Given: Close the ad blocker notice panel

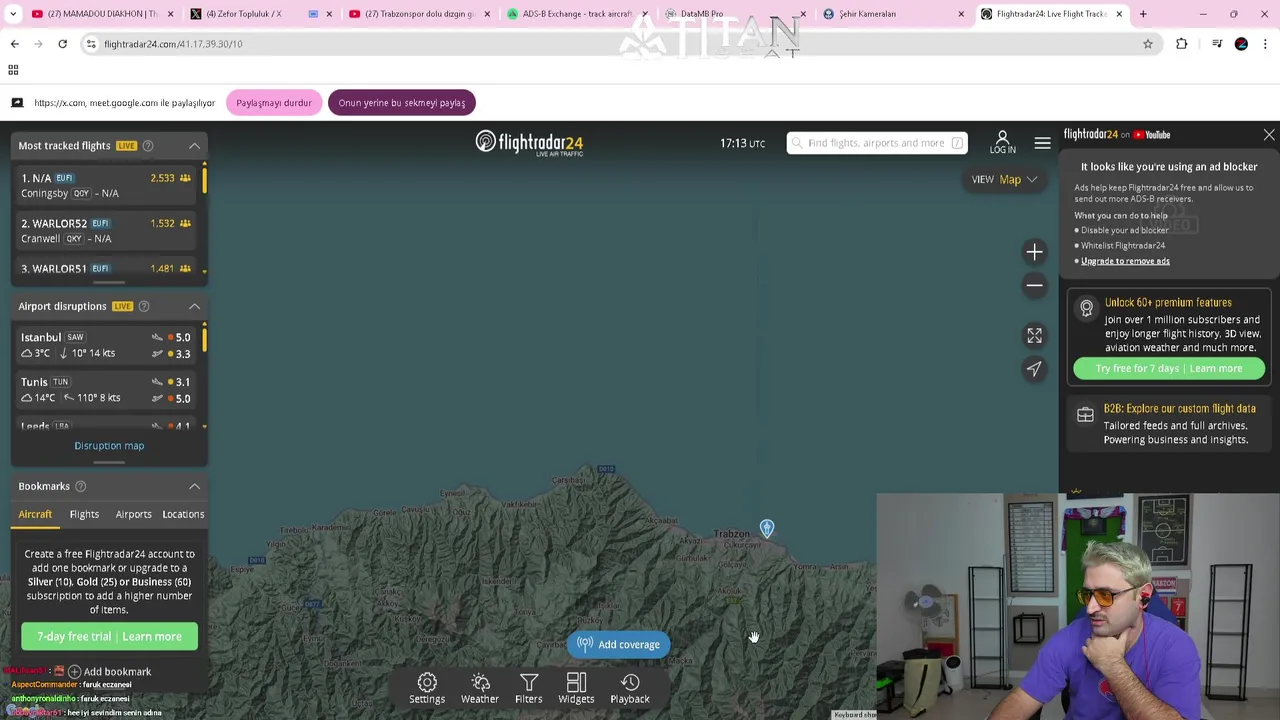Looking at the screenshot, I should pyautogui.click(x=1269, y=134).
